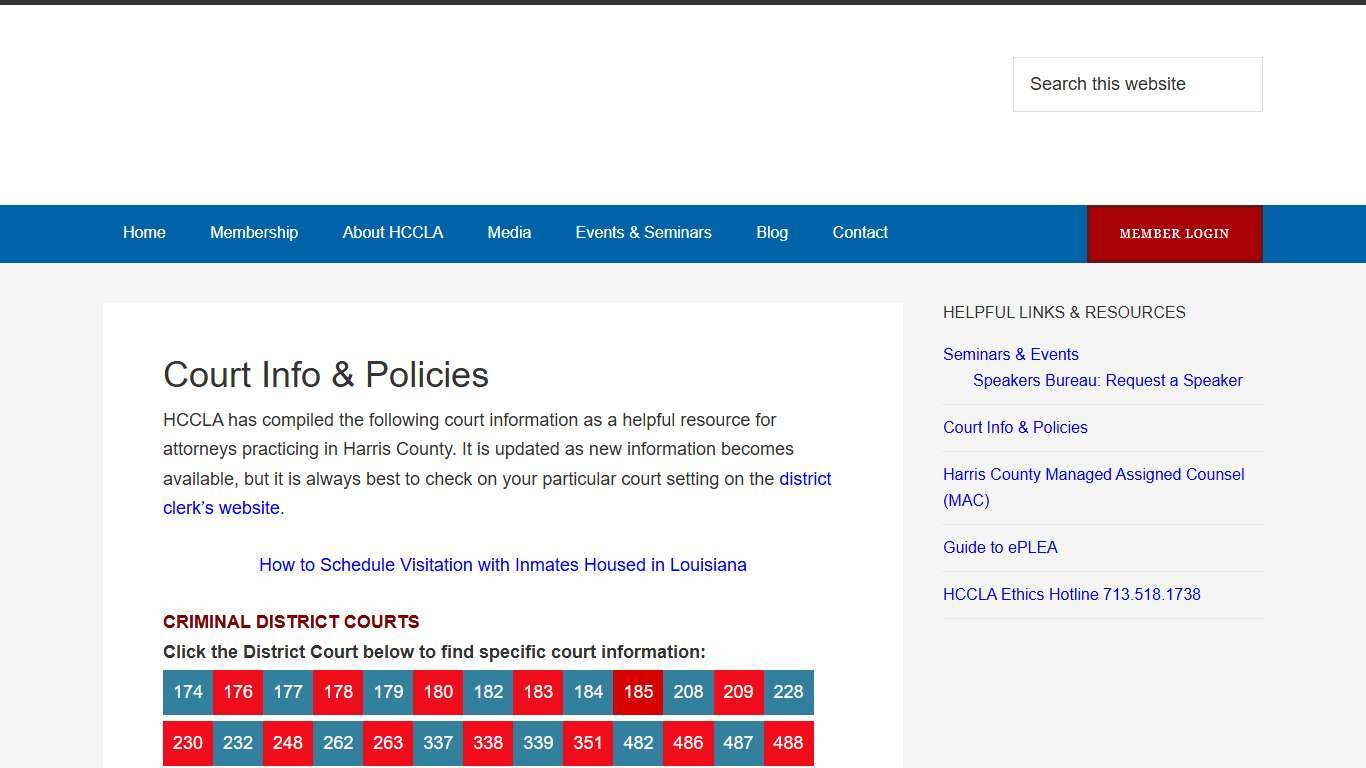Select District Court 174
Screen dimensions: 1366x768
tap(187, 692)
